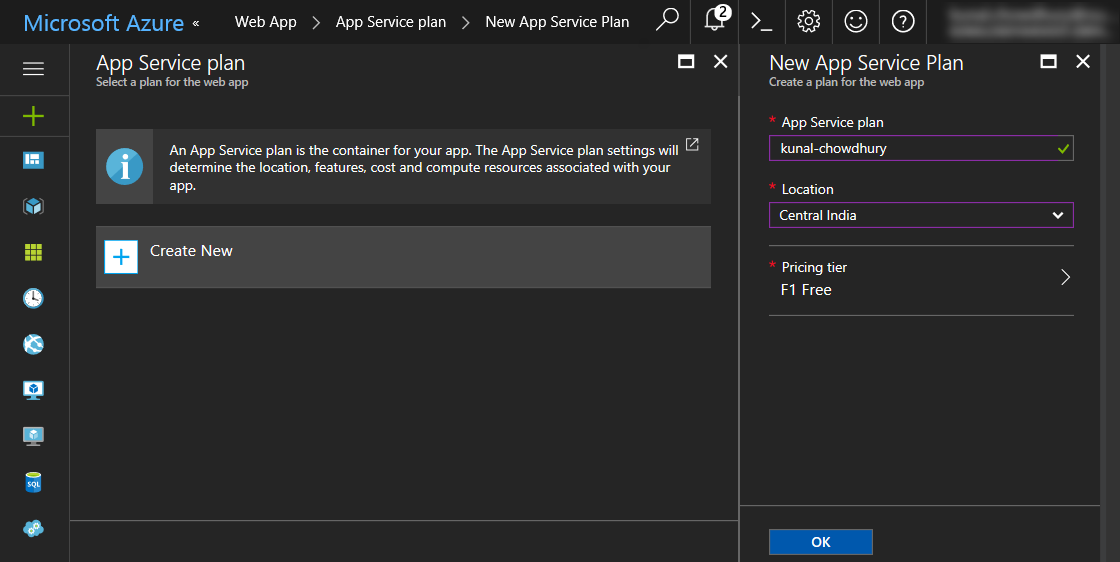Image resolution: width=1120 pixels, height=562 pixels.
Task: Click the feedback smiley icon
Action: pyautogui.click(x=856, y=21)
